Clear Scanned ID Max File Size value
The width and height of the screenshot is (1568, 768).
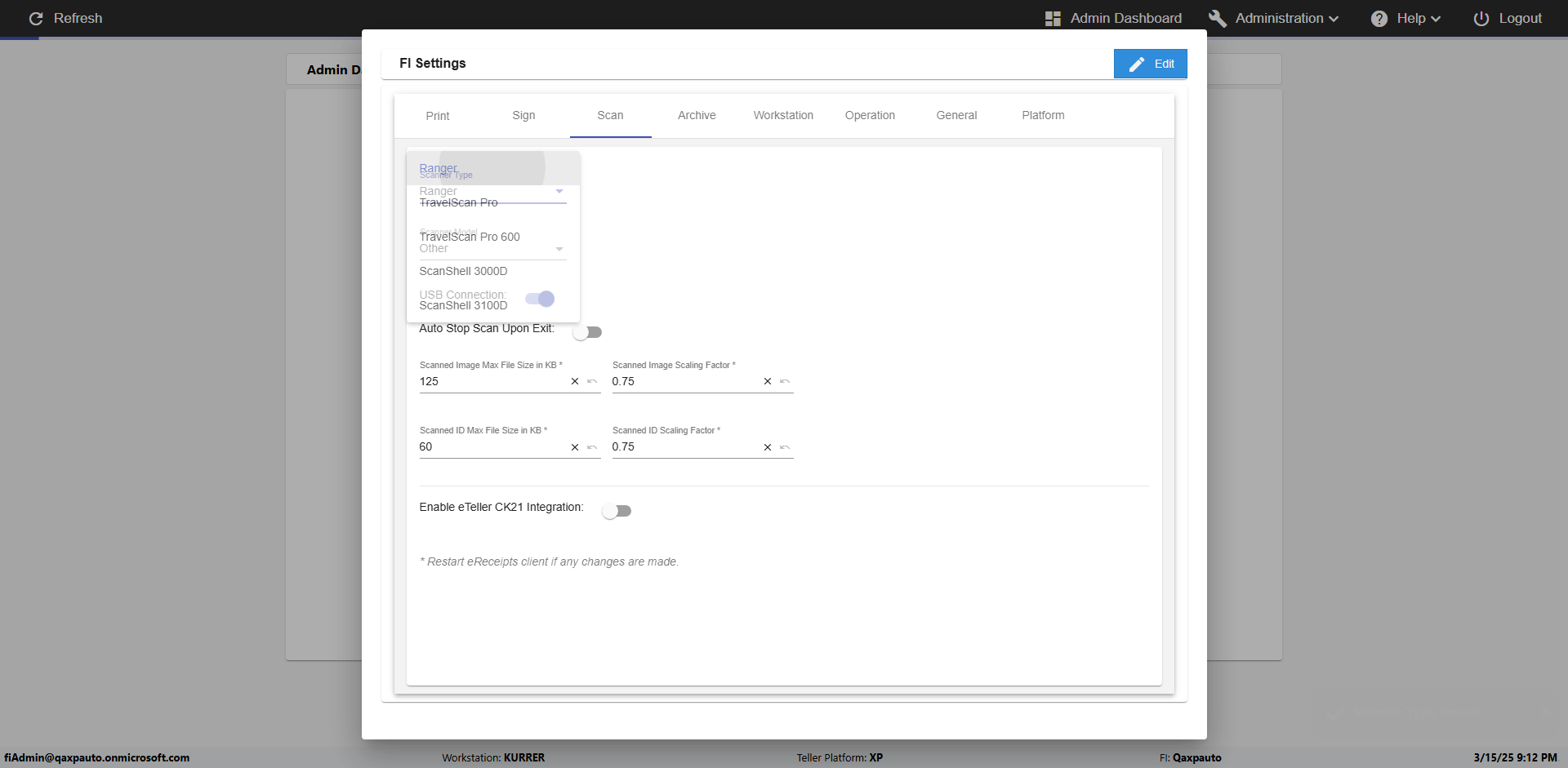[575, 447]
